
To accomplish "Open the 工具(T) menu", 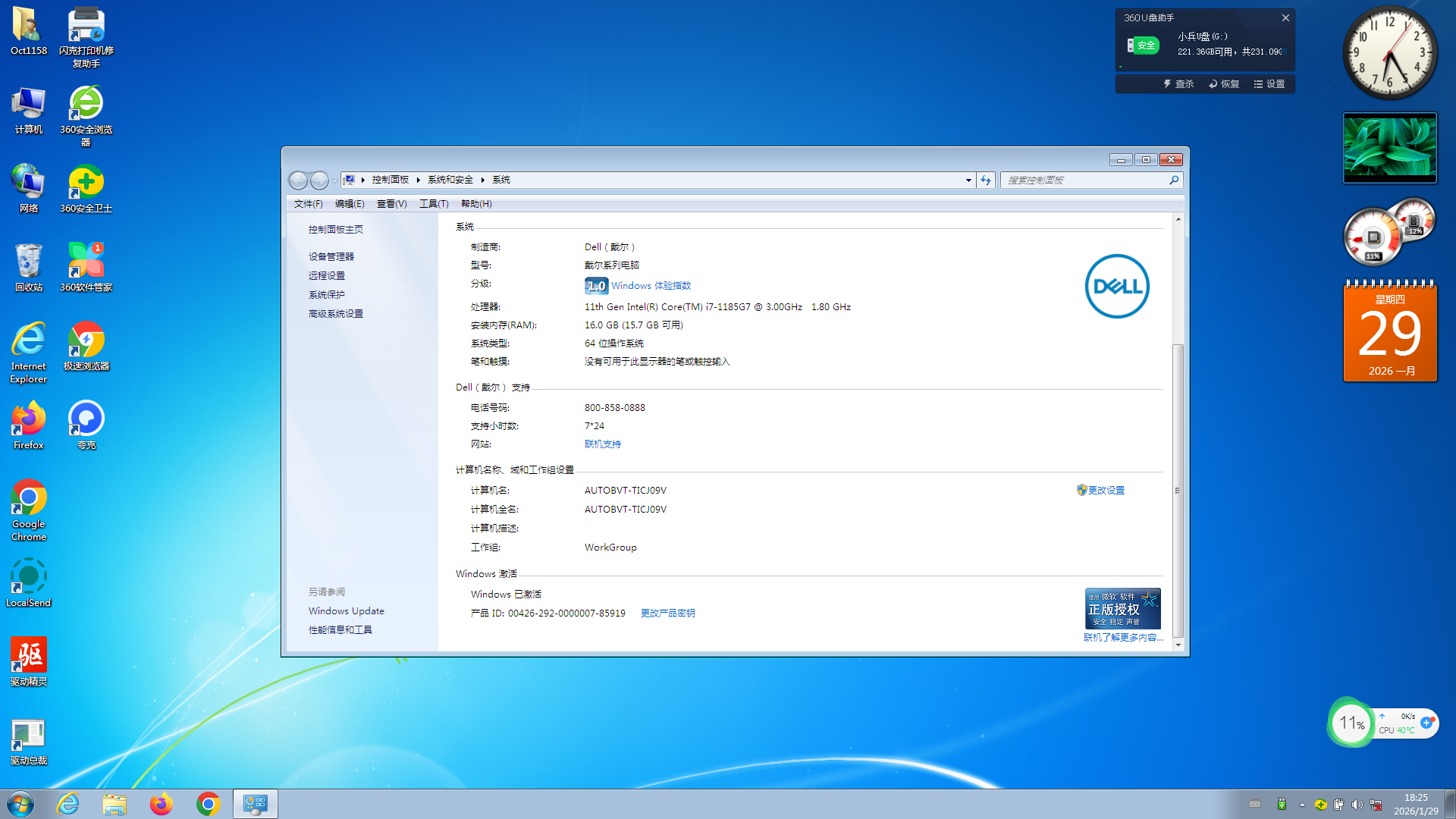I will click(434, 203).
